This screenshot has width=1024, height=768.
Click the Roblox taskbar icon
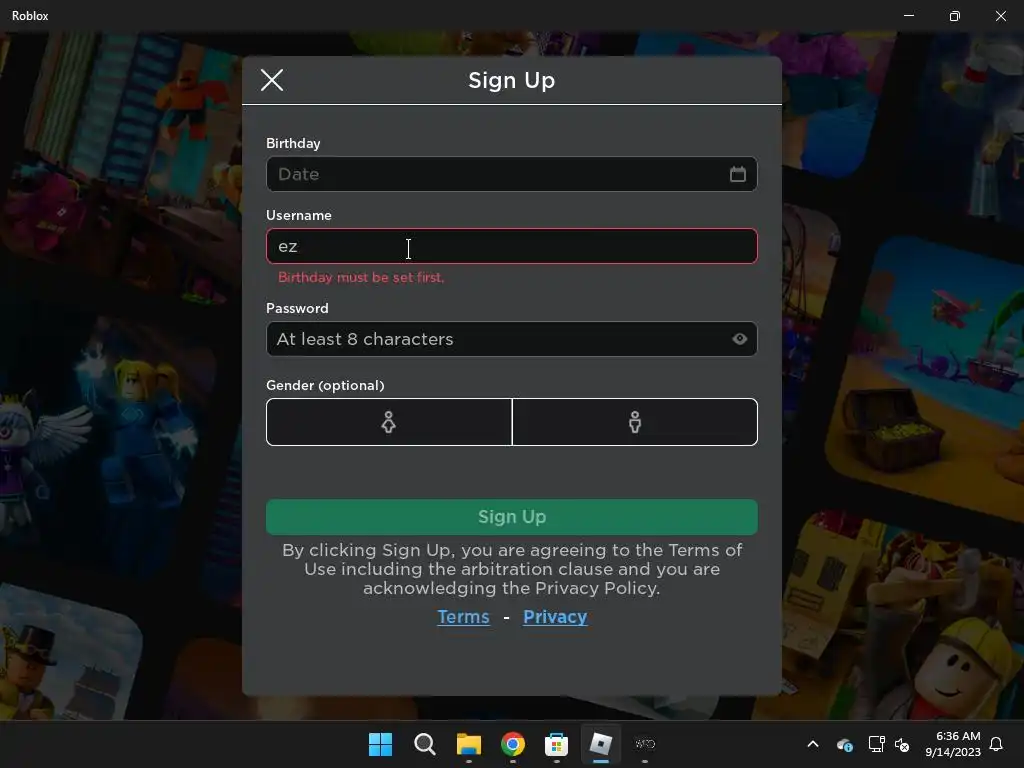point(601,744)
